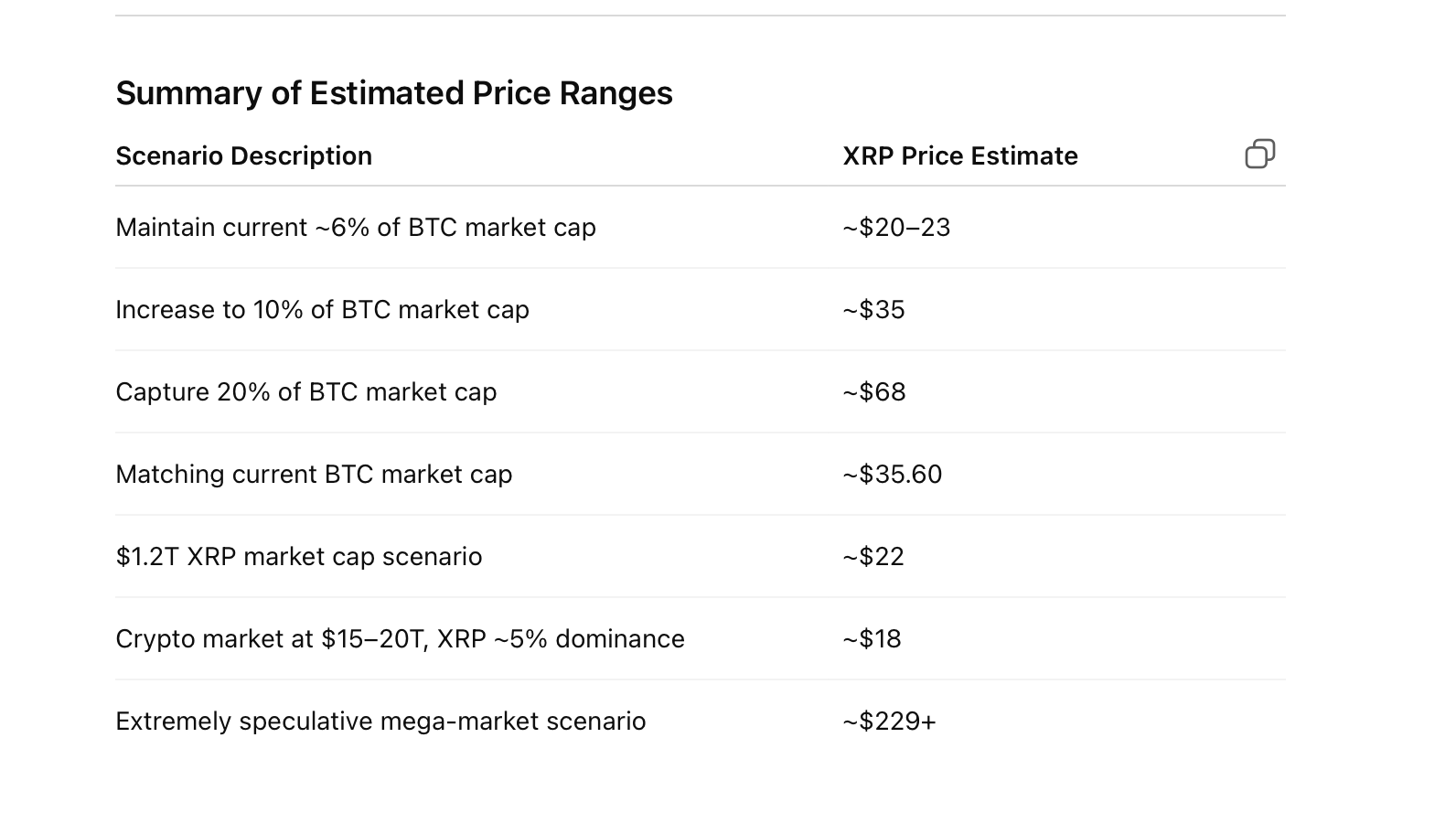Image resolution: width=1456 pixels, height=834 pixels.
Task: Click the ~$20–23 price estimate
Action: pos(896,228)
